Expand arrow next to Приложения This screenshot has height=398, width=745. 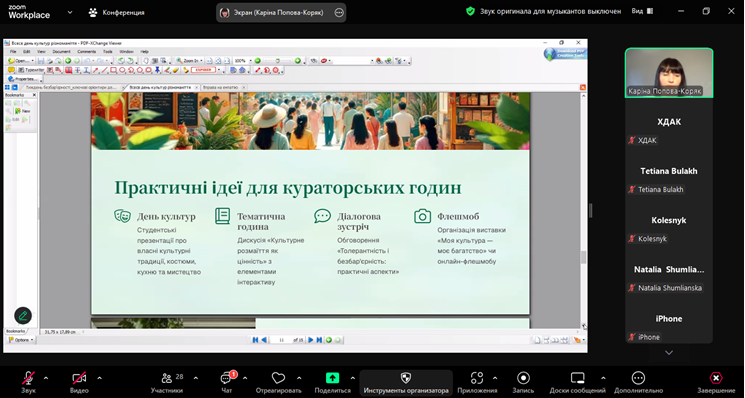(x=495, y=378)
